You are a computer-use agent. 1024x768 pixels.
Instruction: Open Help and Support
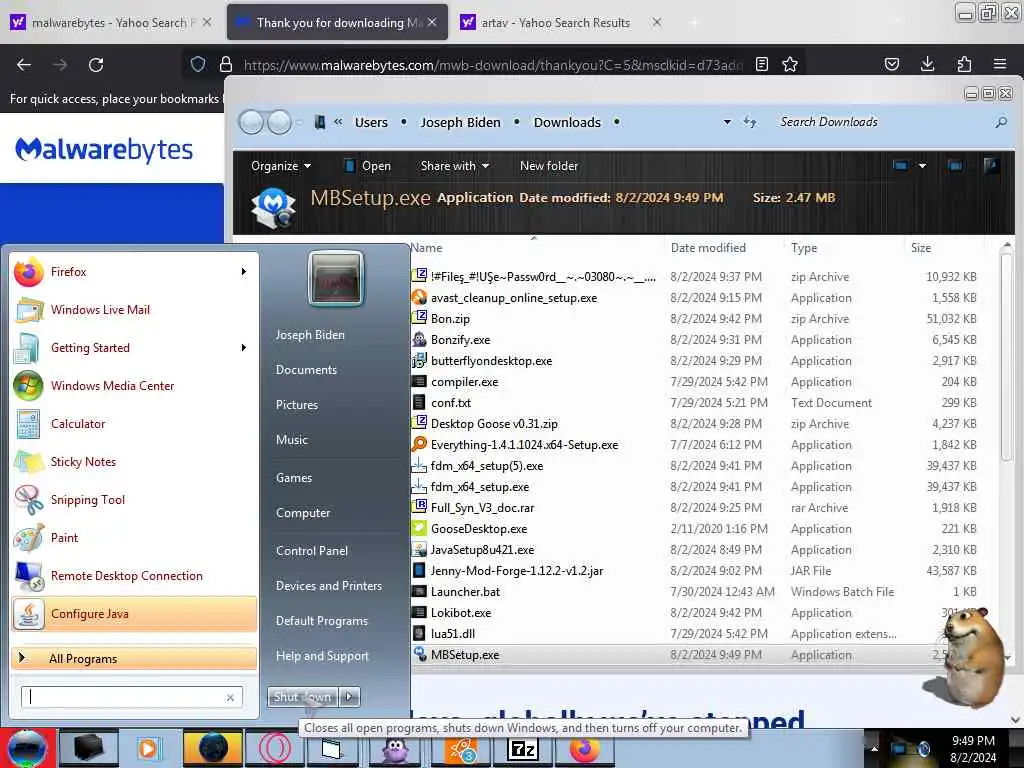pyautogui.click(x=322, y=656)
